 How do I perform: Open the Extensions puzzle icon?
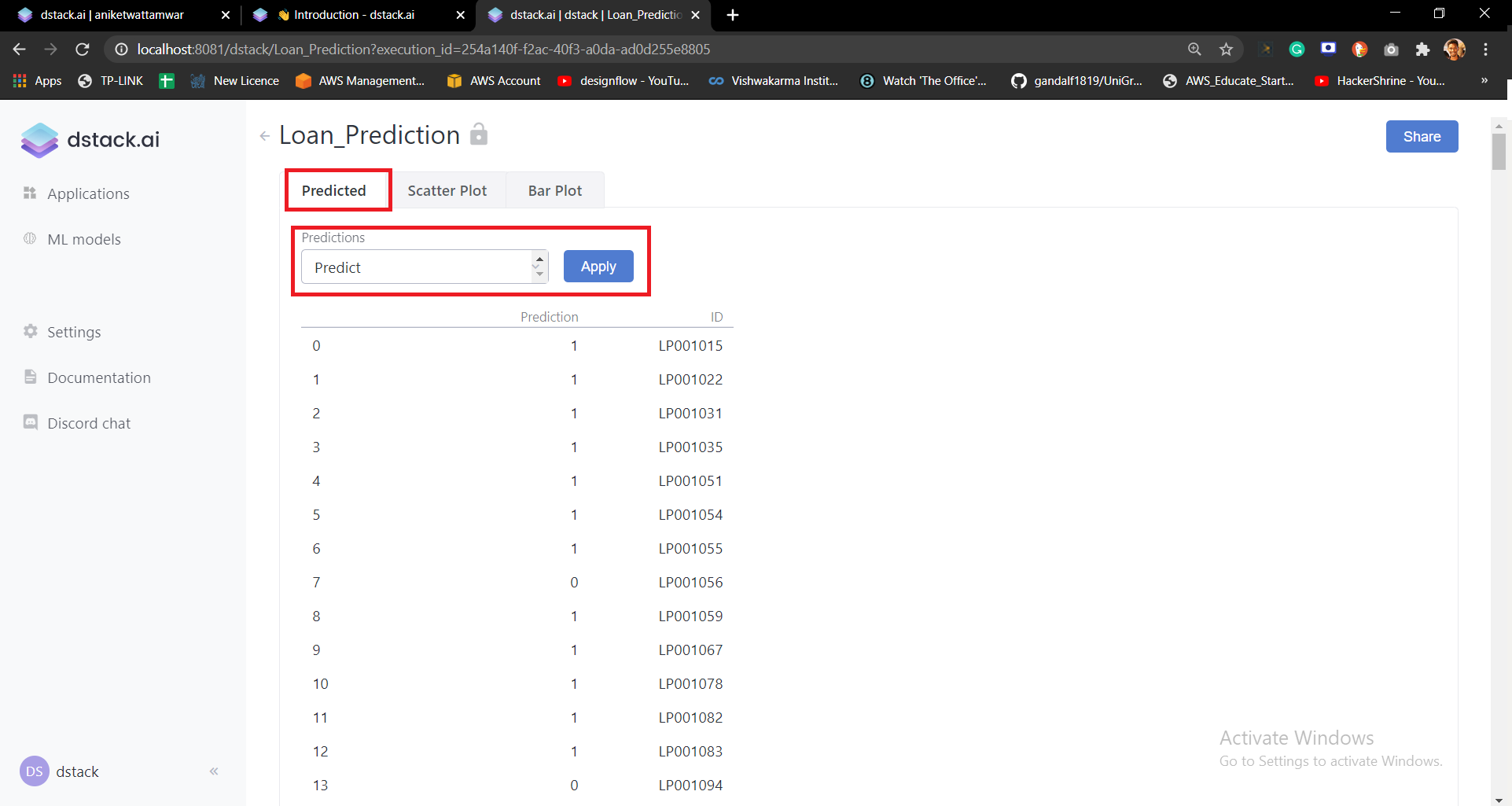coord(1422,50)
